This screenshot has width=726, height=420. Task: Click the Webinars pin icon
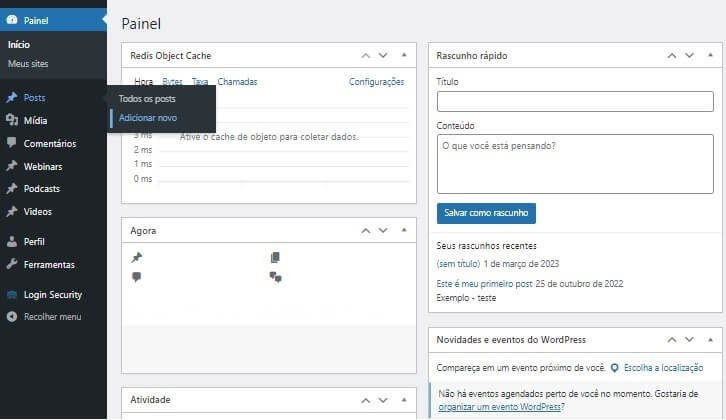click(12, 166)
